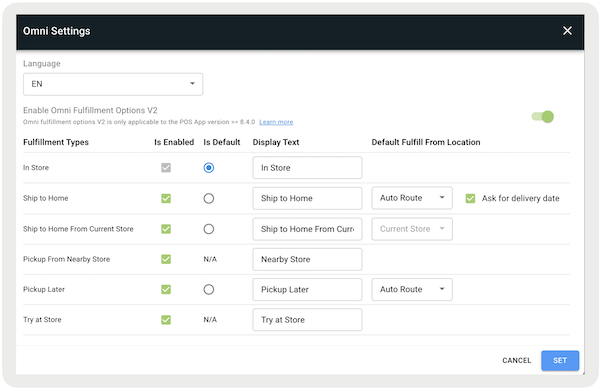Open the Language dropdown showing EN
Viewport: 600px width, 388px height.
point(113,84)
